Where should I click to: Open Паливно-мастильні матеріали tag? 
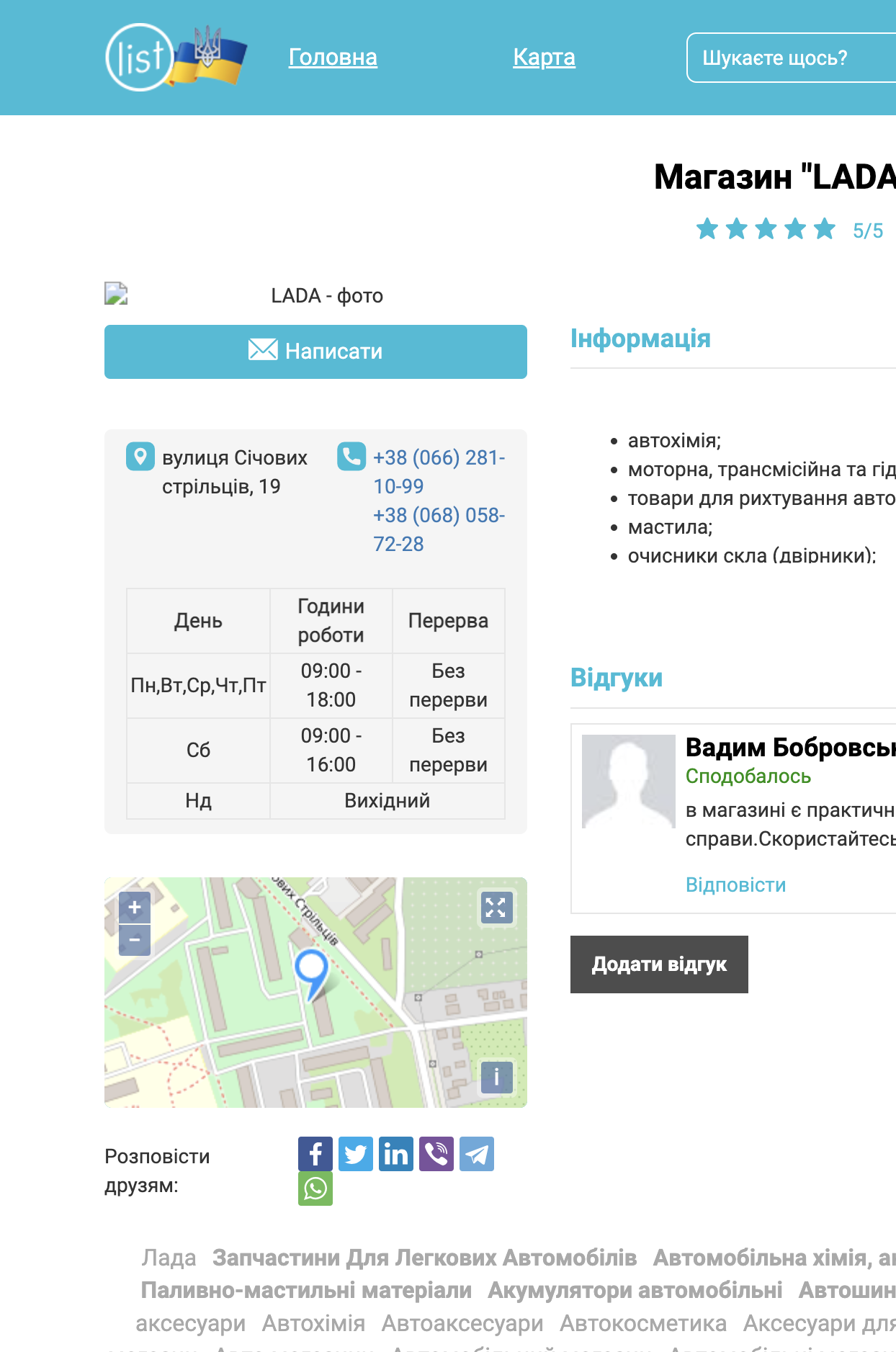point(306,1290)
